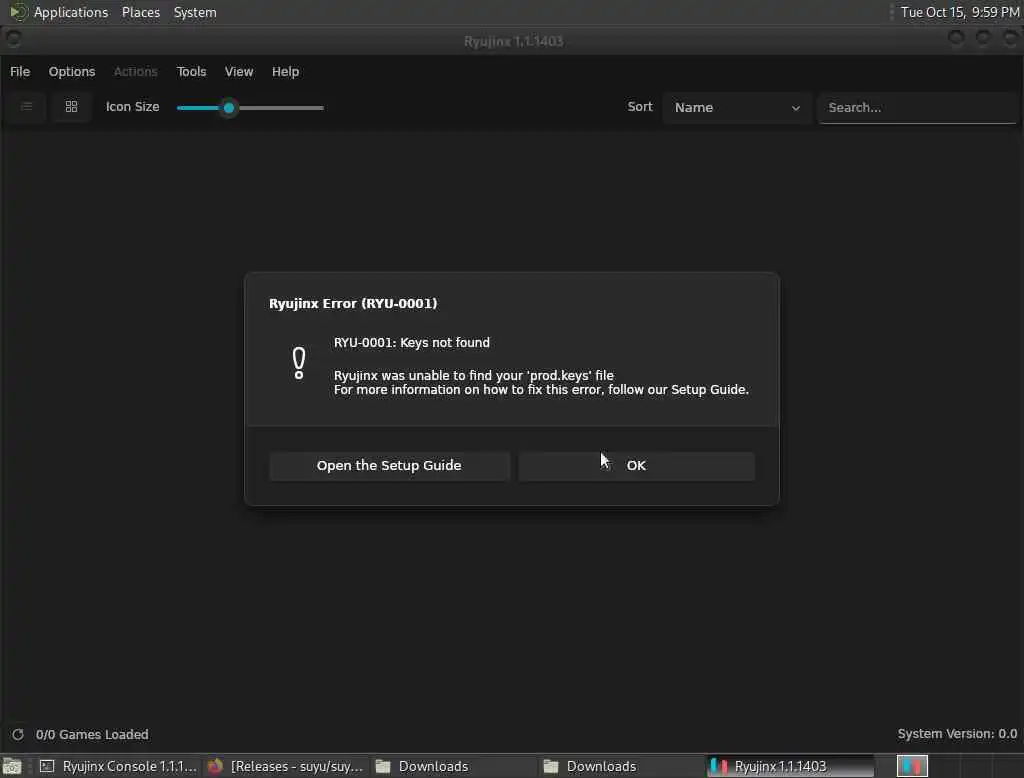Switch to Ryujinx Console taskbar window
Image resolution: width=1024 pixels, height=778 pixels.
(x=119, y=766)
